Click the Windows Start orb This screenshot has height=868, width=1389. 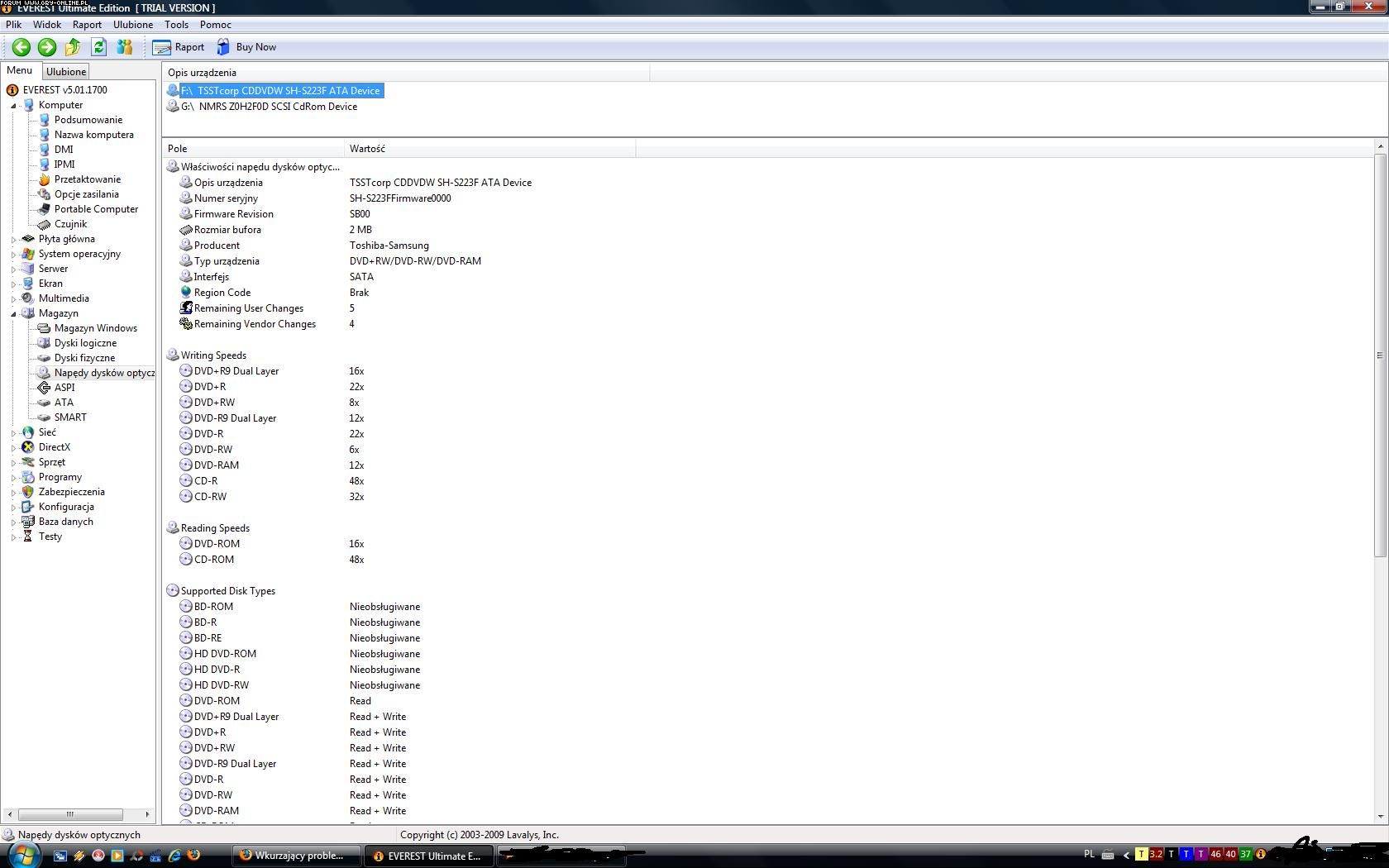pos(22,855)
